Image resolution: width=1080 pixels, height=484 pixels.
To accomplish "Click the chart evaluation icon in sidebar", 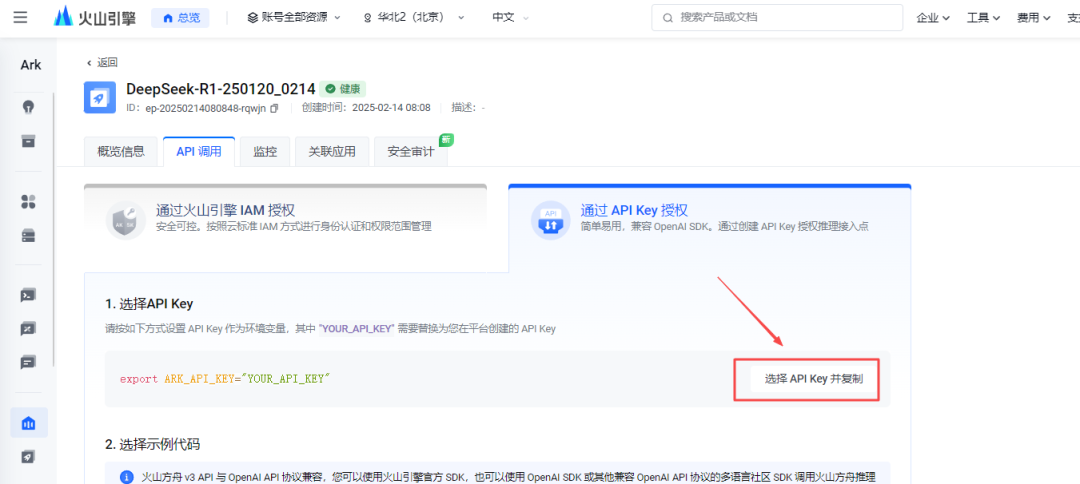I will click(28, 329).
